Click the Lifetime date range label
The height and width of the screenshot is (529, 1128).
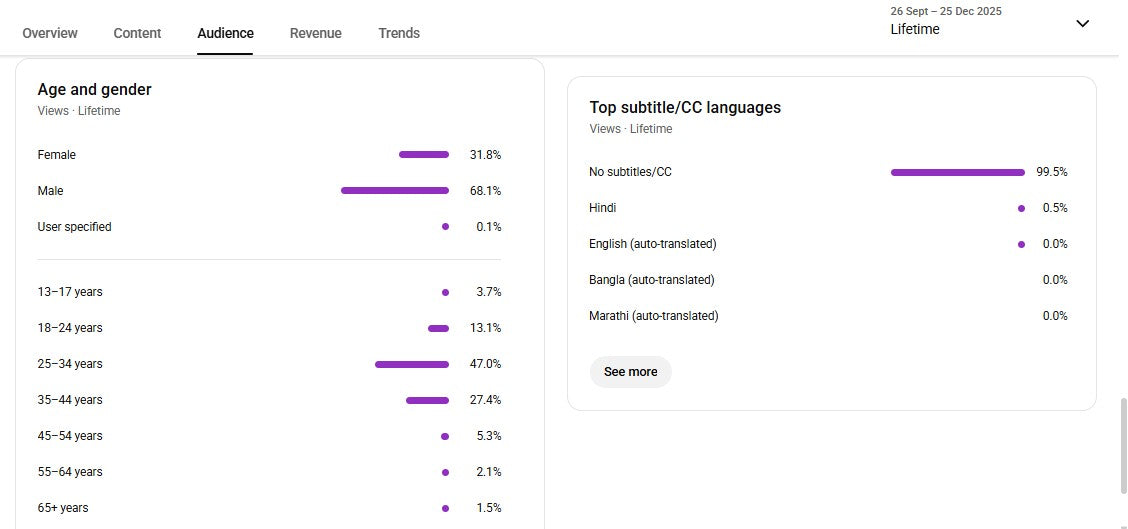click(915, 29)
